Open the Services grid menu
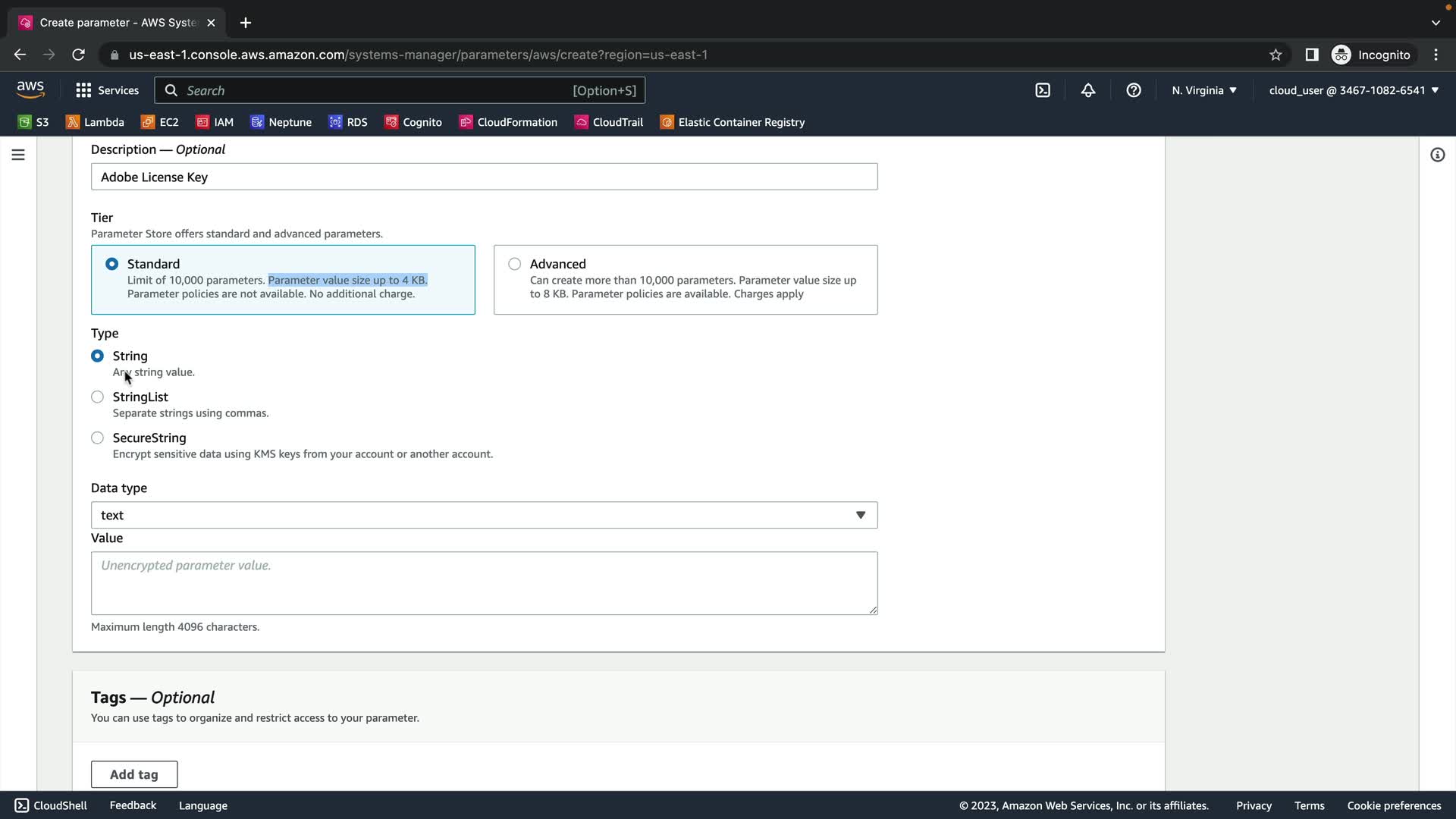Screen dimensions: 1456x819 point(107,90)
